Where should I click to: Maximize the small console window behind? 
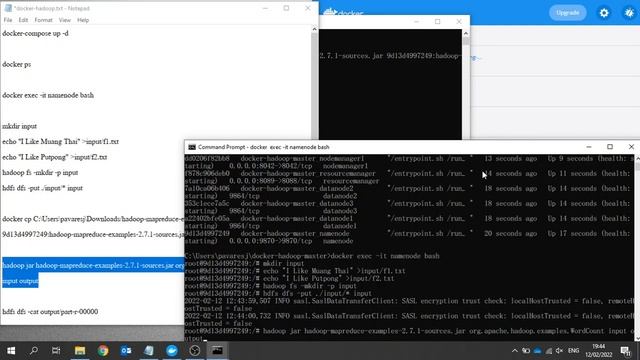(x=438, y=22)
